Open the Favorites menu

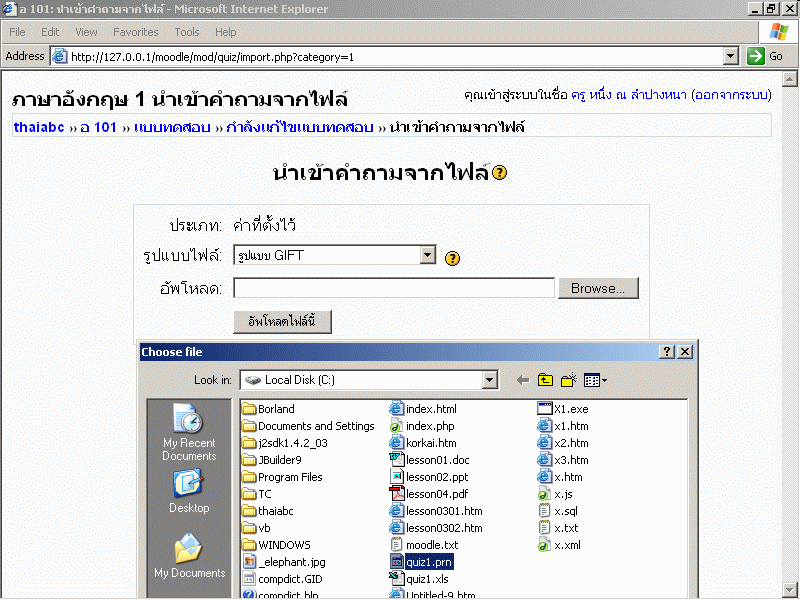[x=135, y=32]
